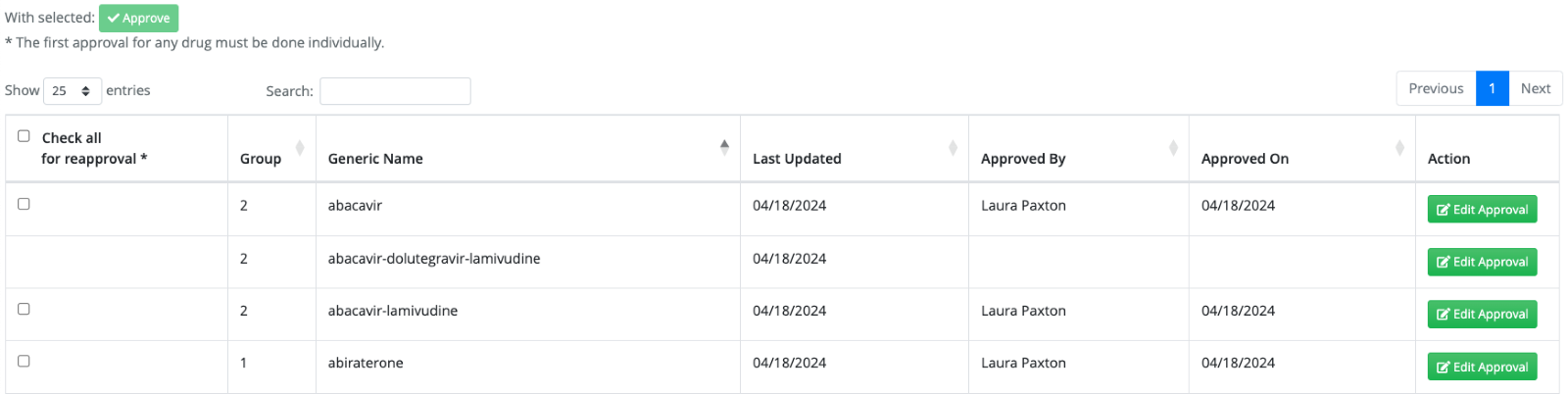
Task: Edit approval for abacavir-dolutegravir-lamivudine
Action: point(1482,262)
